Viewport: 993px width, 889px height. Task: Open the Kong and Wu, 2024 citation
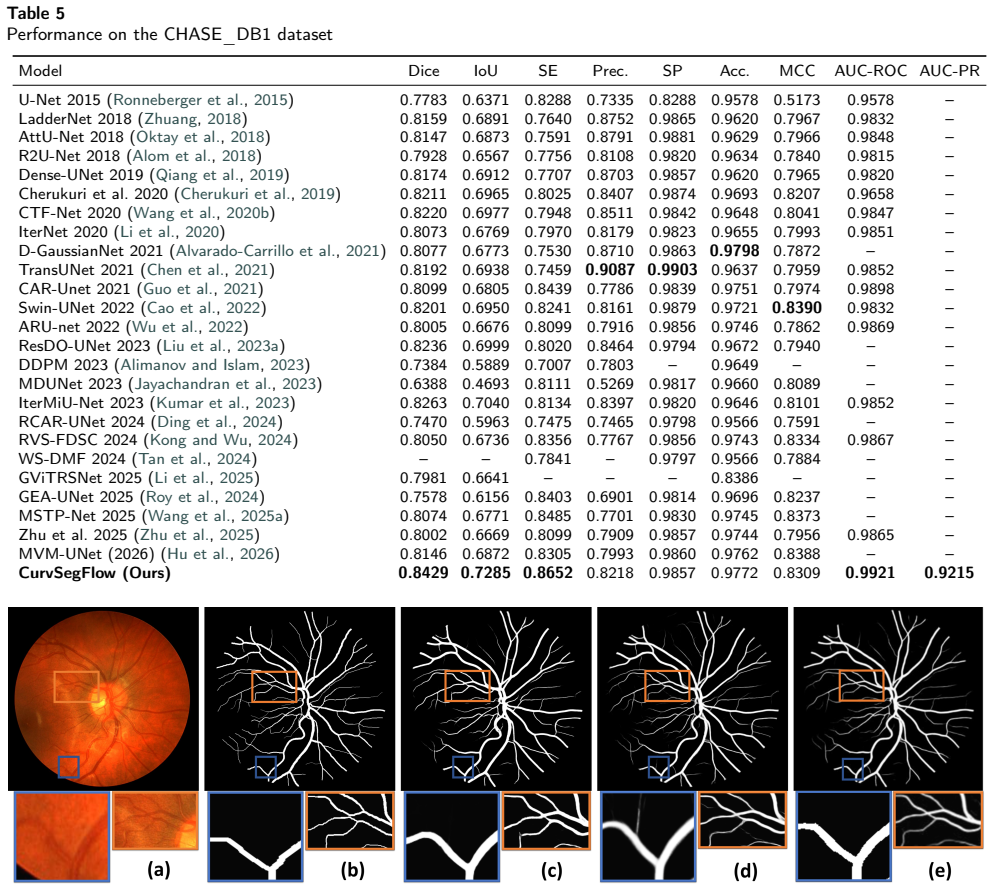tap(221, 440)
